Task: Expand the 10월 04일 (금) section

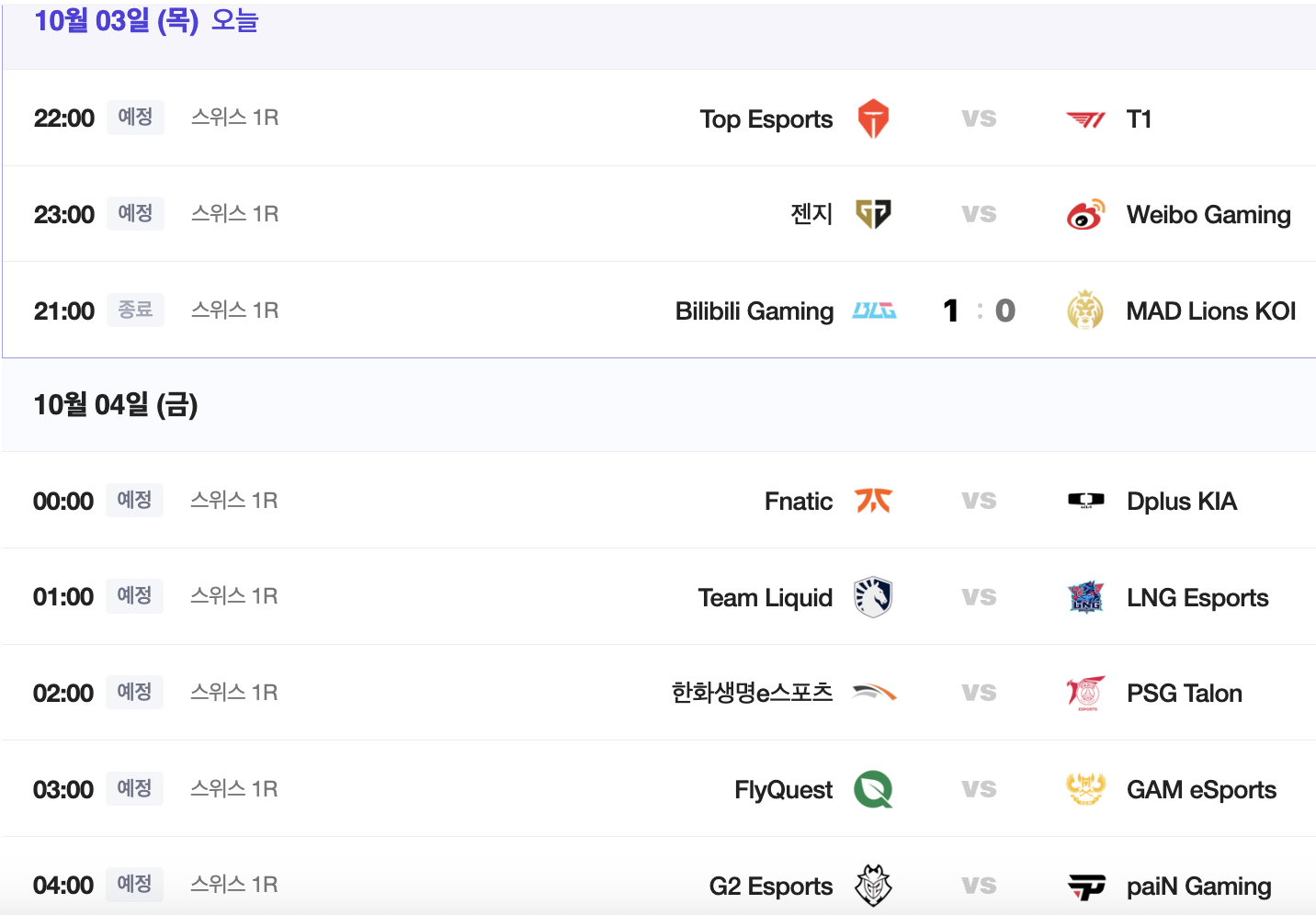Action: 115,405
